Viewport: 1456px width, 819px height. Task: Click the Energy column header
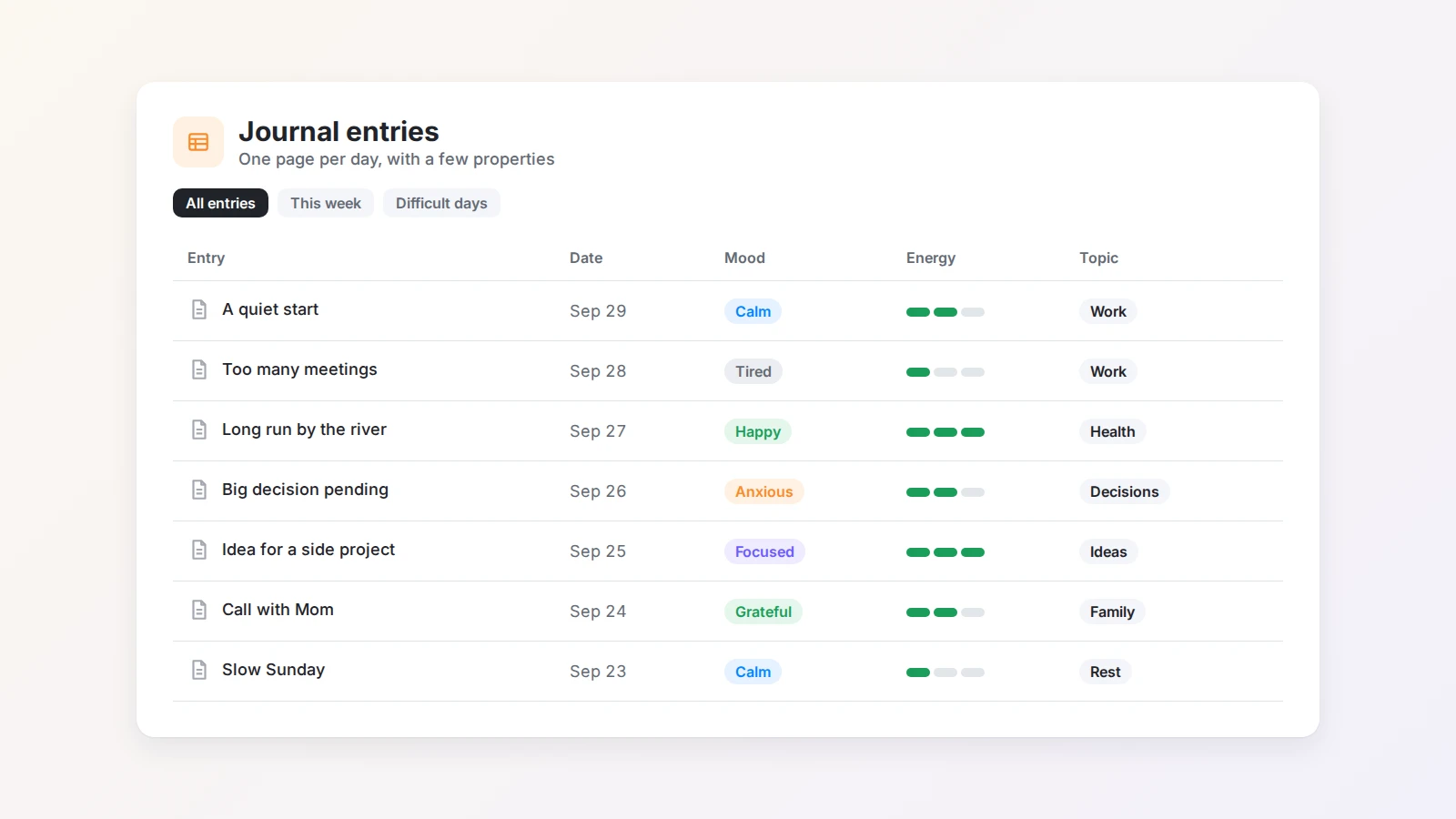(x=931, y=258)
